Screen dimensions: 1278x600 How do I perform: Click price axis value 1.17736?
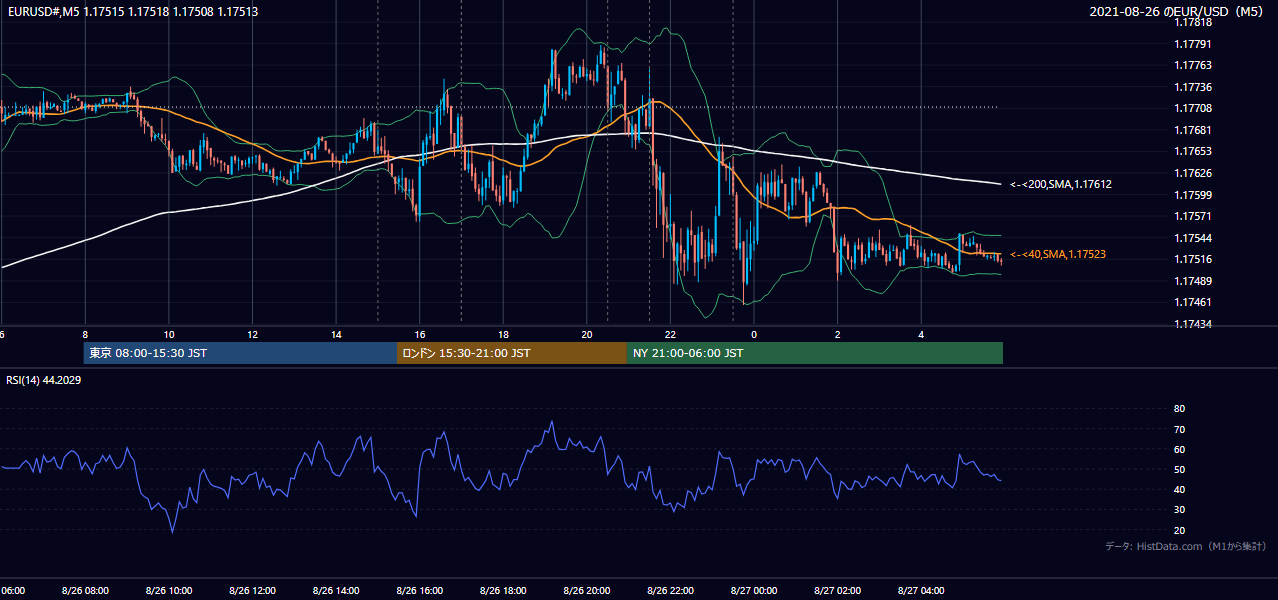point(1192,87)
